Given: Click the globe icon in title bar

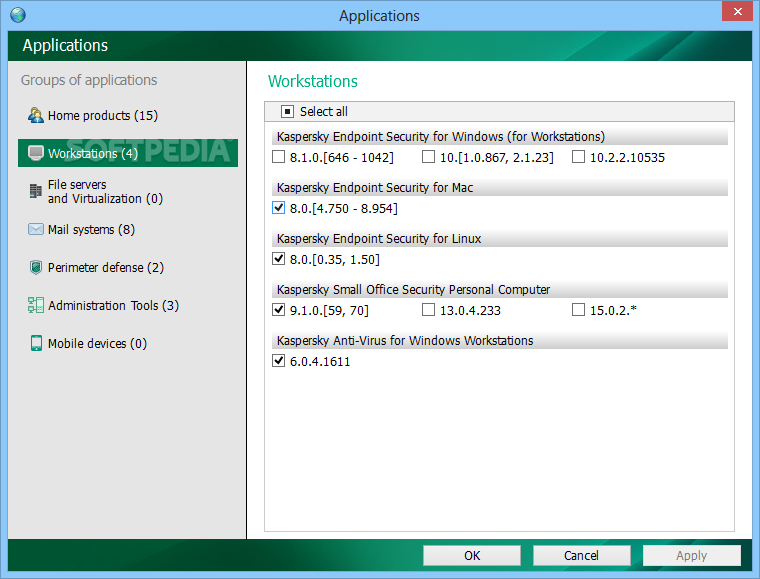Looking at the screenshot, I should 18,15.
